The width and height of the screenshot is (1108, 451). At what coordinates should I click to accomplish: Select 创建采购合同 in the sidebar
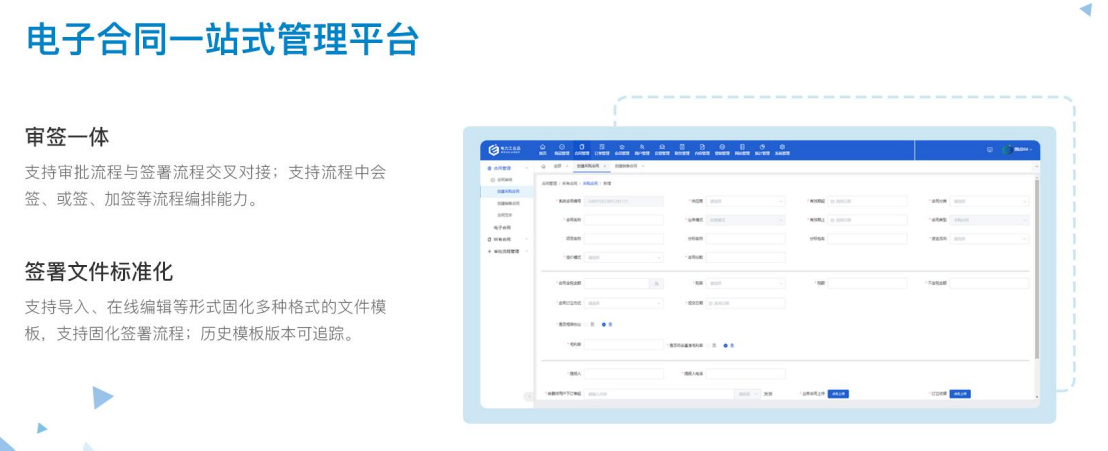(x=508, y=192)
